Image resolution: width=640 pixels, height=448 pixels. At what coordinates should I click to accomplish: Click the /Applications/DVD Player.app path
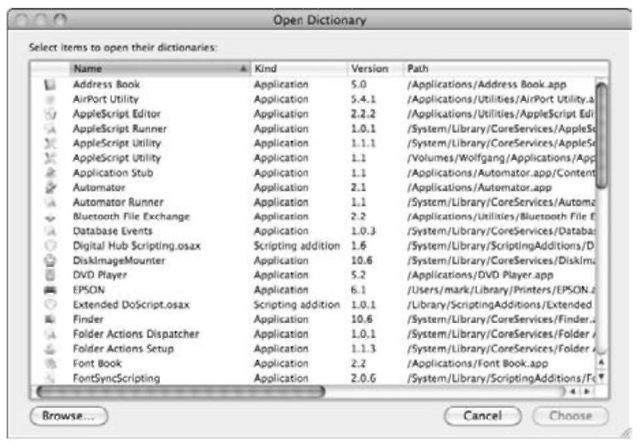(x=480, y=275)
